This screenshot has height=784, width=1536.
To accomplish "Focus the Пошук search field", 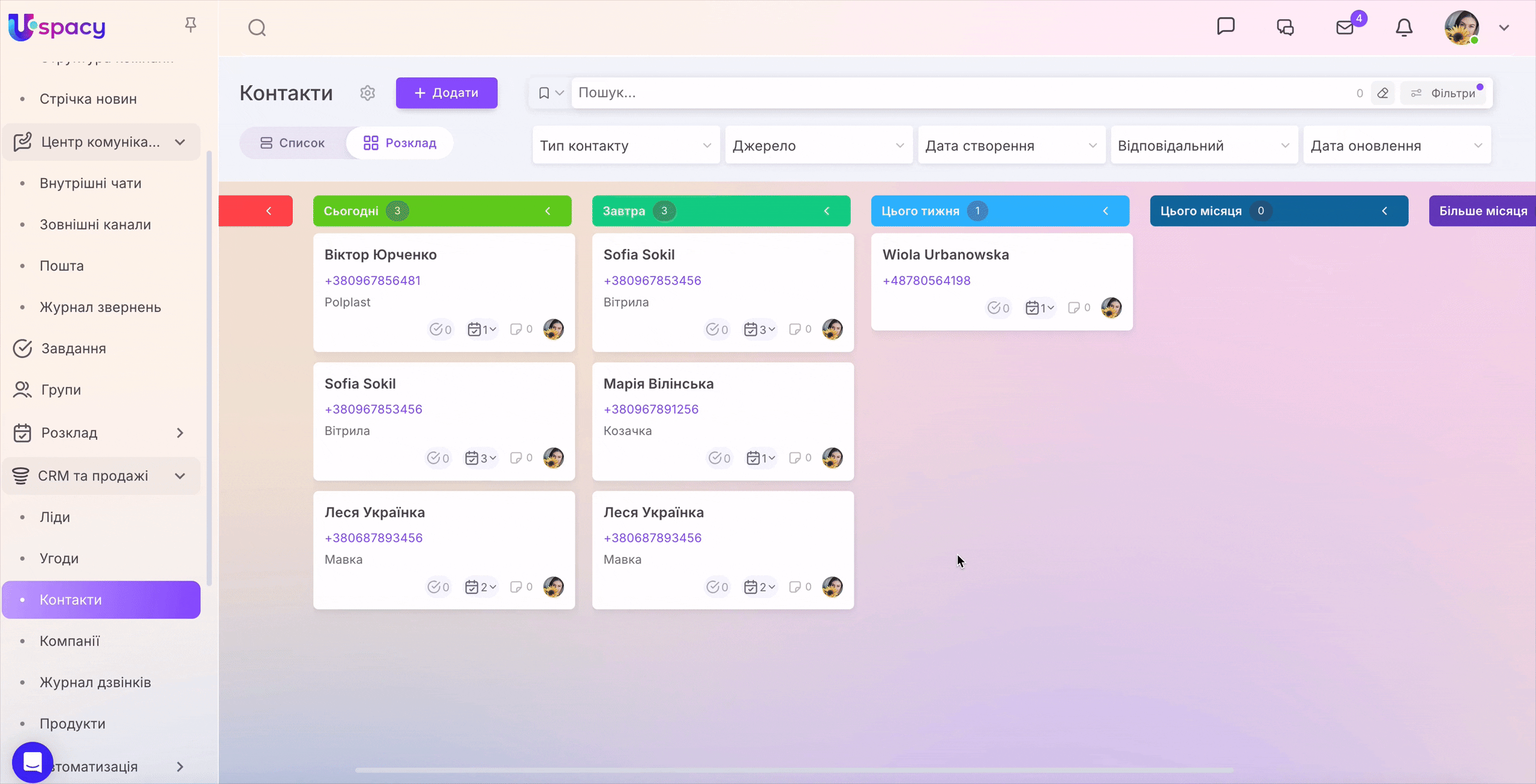I will 960,93.
